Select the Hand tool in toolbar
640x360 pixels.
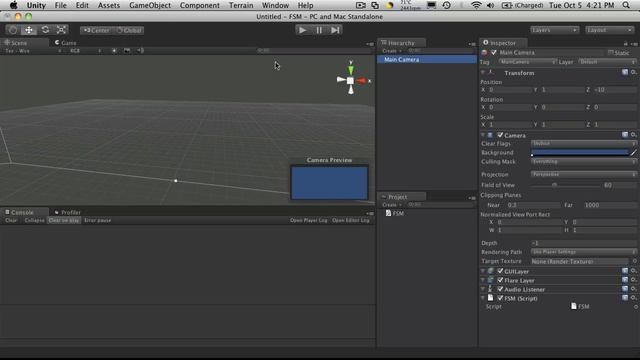point(13,30)
